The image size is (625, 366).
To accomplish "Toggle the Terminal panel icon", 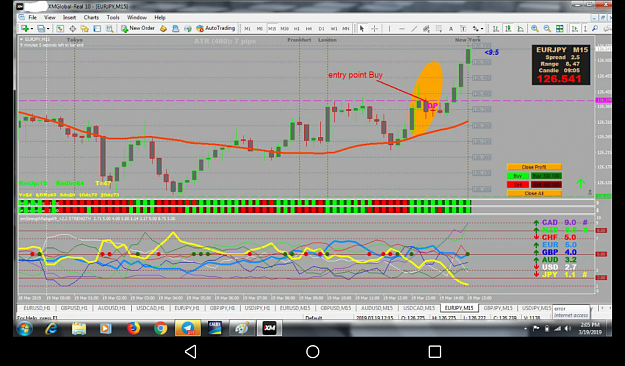I will click(97, 28).
